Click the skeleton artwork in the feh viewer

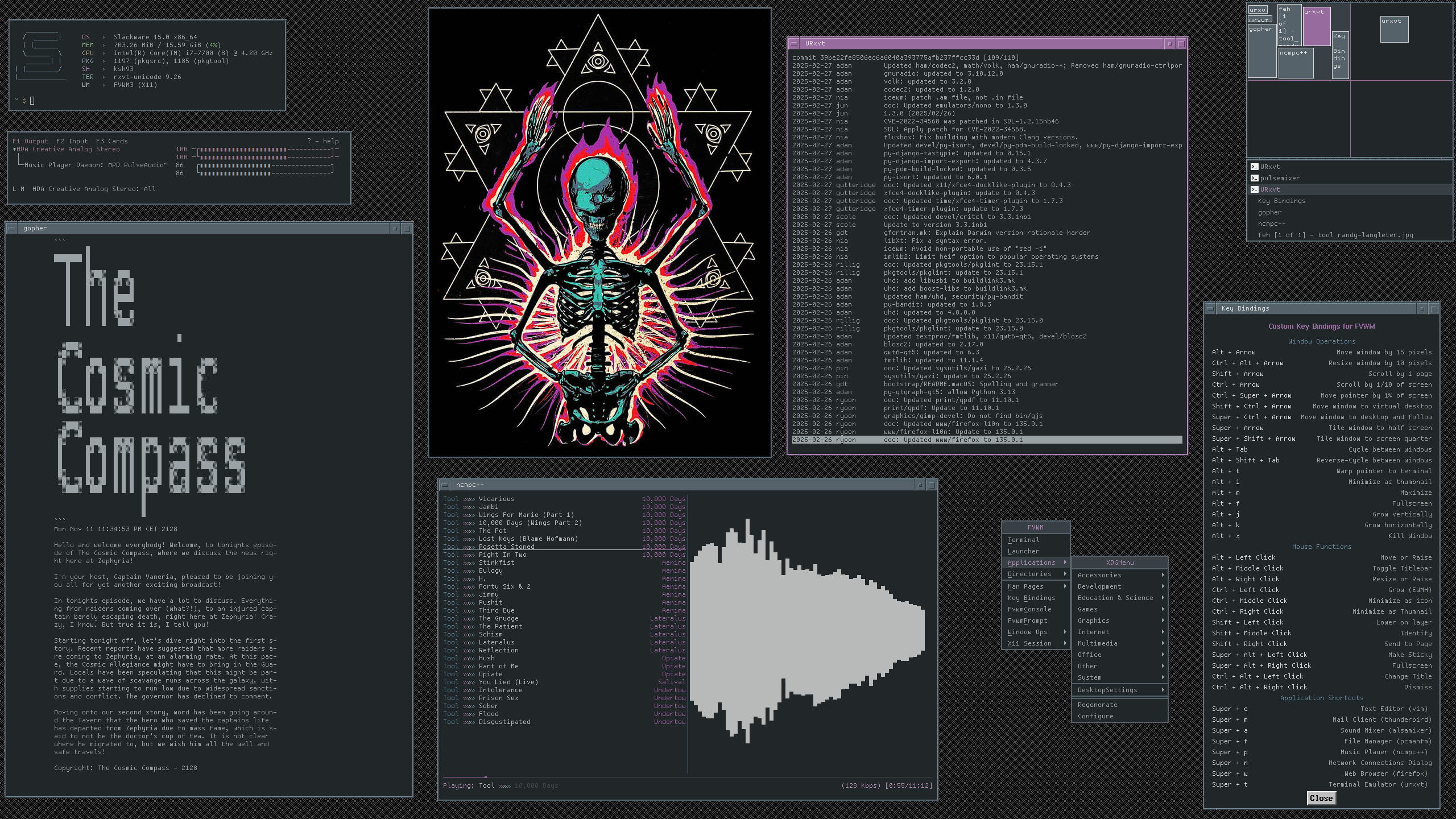(599, 233)
